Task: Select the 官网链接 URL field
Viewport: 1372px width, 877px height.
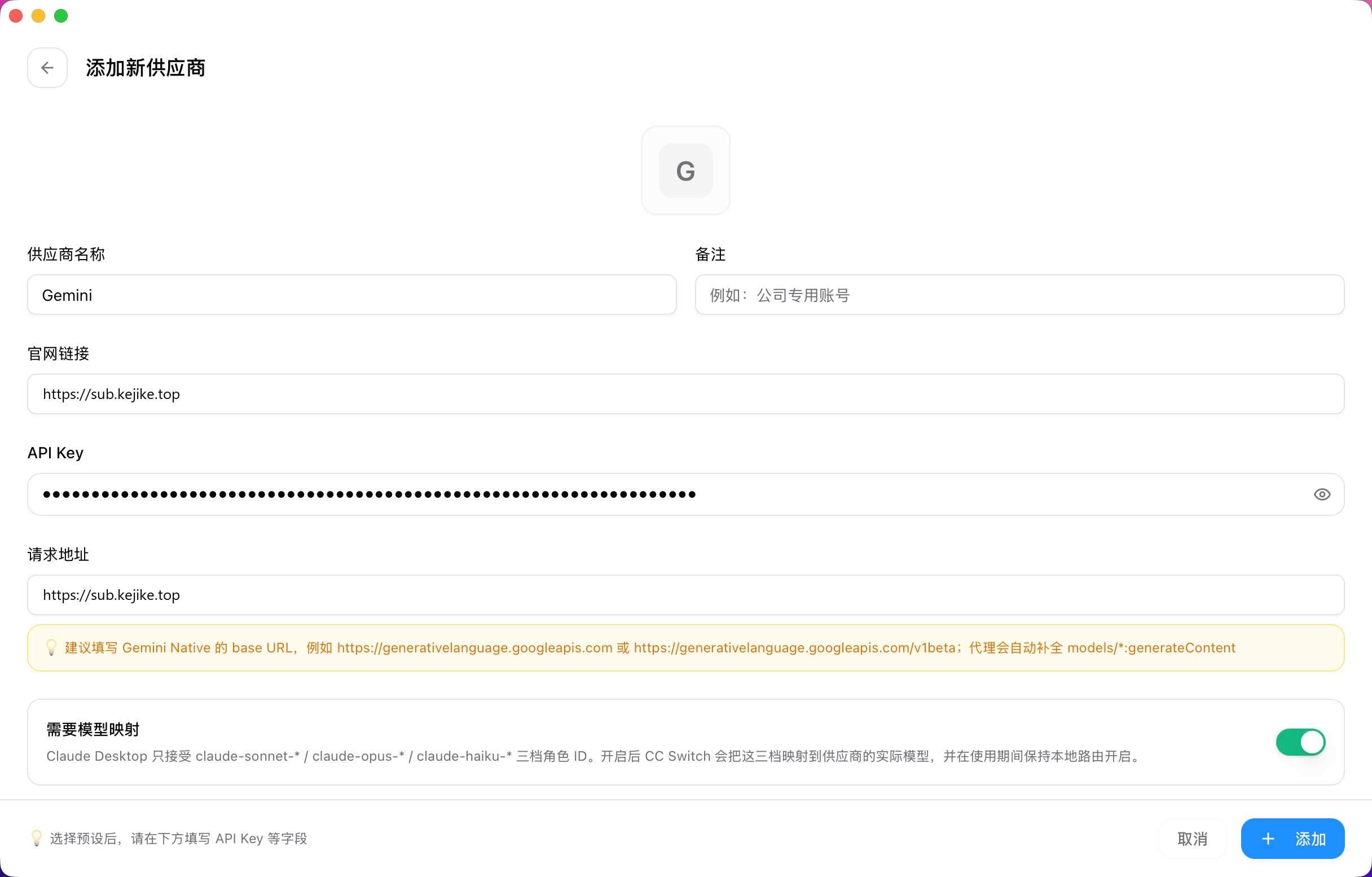Action: pyautogui.click(x=685, y=394)
